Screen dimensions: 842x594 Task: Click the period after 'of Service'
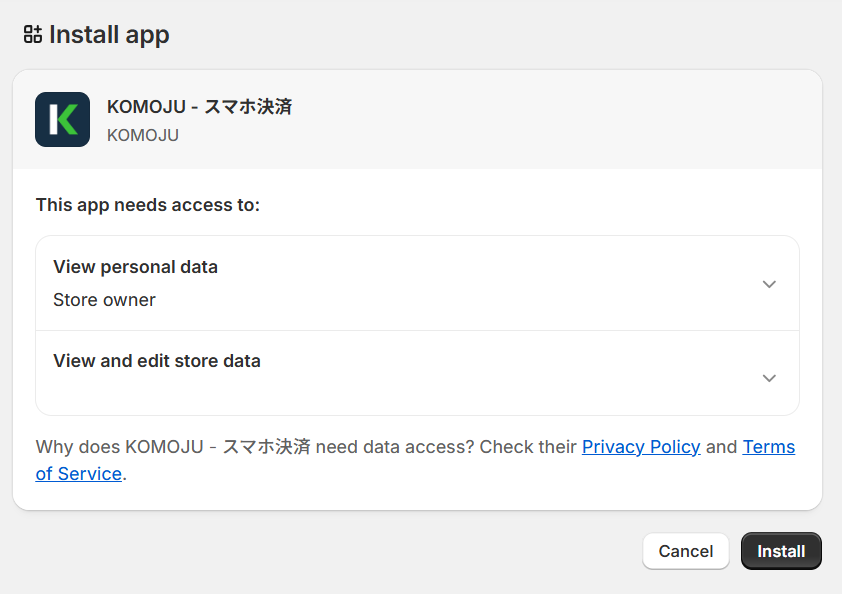coord(125,475)
